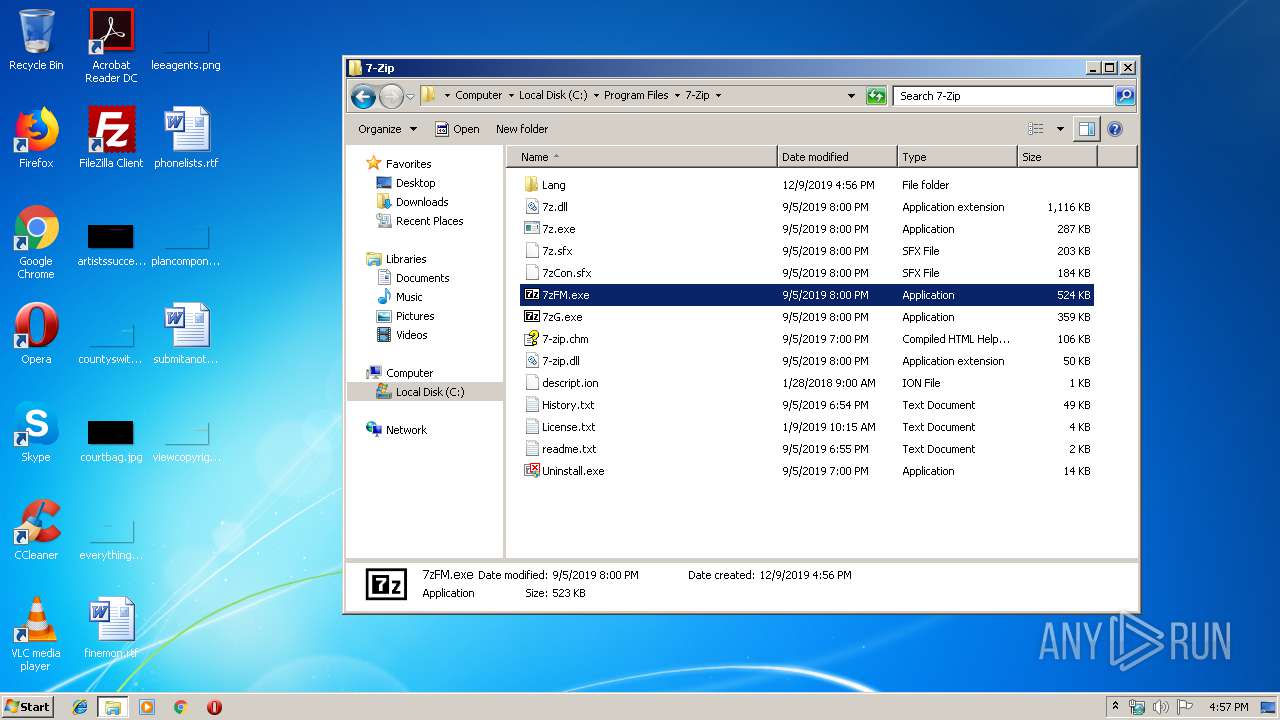Open Music library
The width and height of the screenshot is (1280, 720).
[409, 297]
